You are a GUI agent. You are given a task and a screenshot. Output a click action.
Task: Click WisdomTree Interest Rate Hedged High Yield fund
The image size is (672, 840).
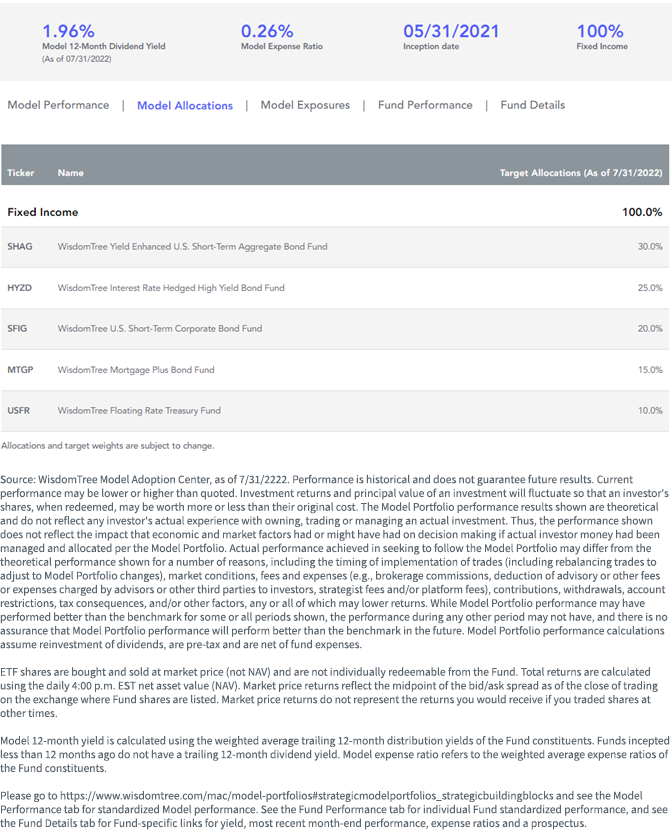click(x=171, y=288)
